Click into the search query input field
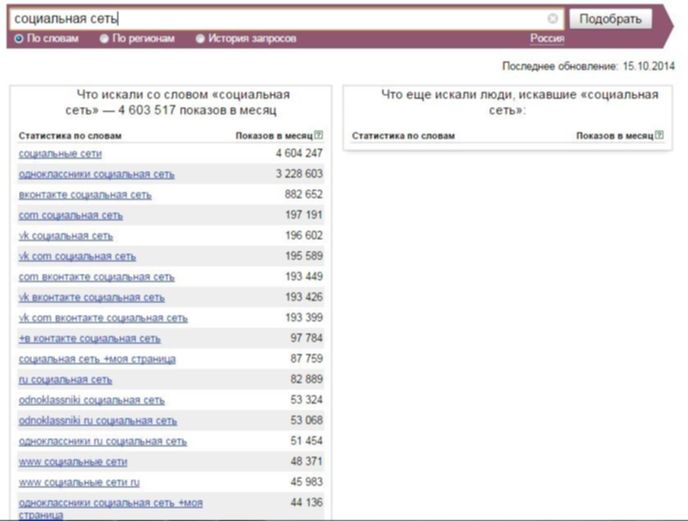Screen dimensions: 688x521 point(280,18)
